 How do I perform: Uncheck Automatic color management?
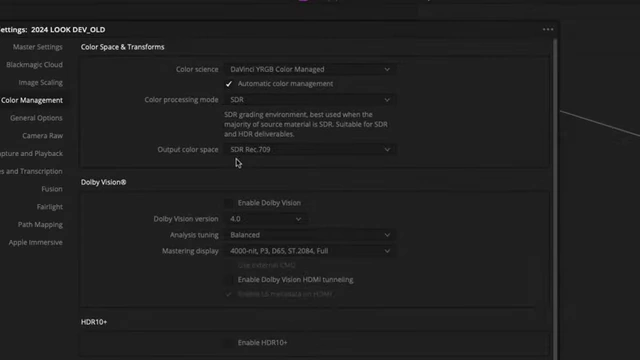(x=229, y=84)
